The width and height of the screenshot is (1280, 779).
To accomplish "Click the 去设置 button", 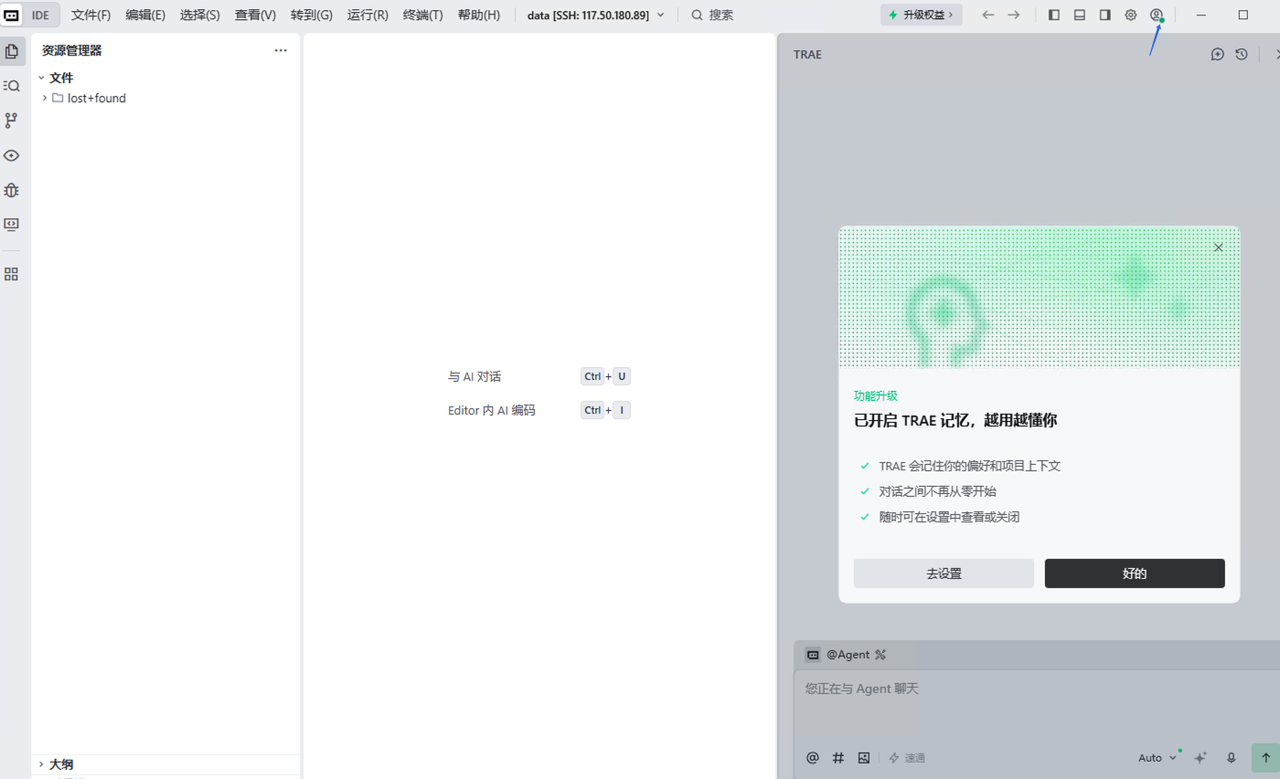I will 943,573.
